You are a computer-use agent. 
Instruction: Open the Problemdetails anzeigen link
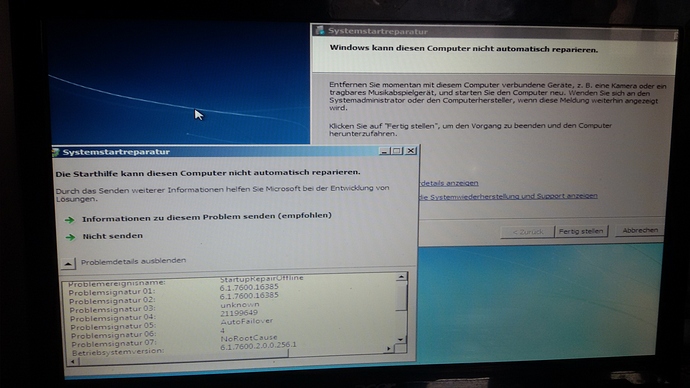pos(449,183)
